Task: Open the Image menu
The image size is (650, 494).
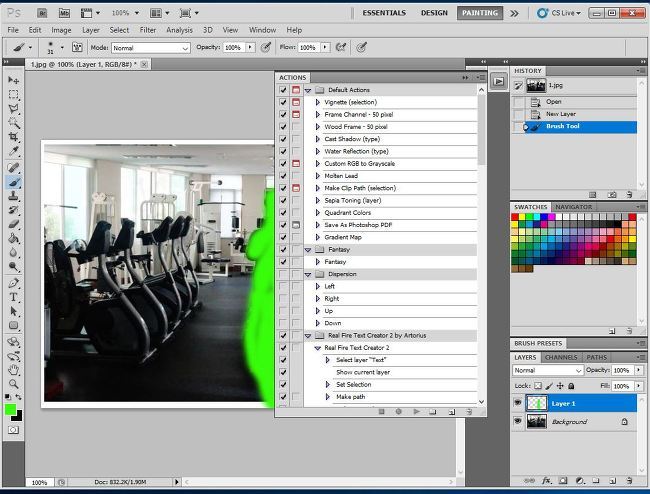Action: pos(61,30)
